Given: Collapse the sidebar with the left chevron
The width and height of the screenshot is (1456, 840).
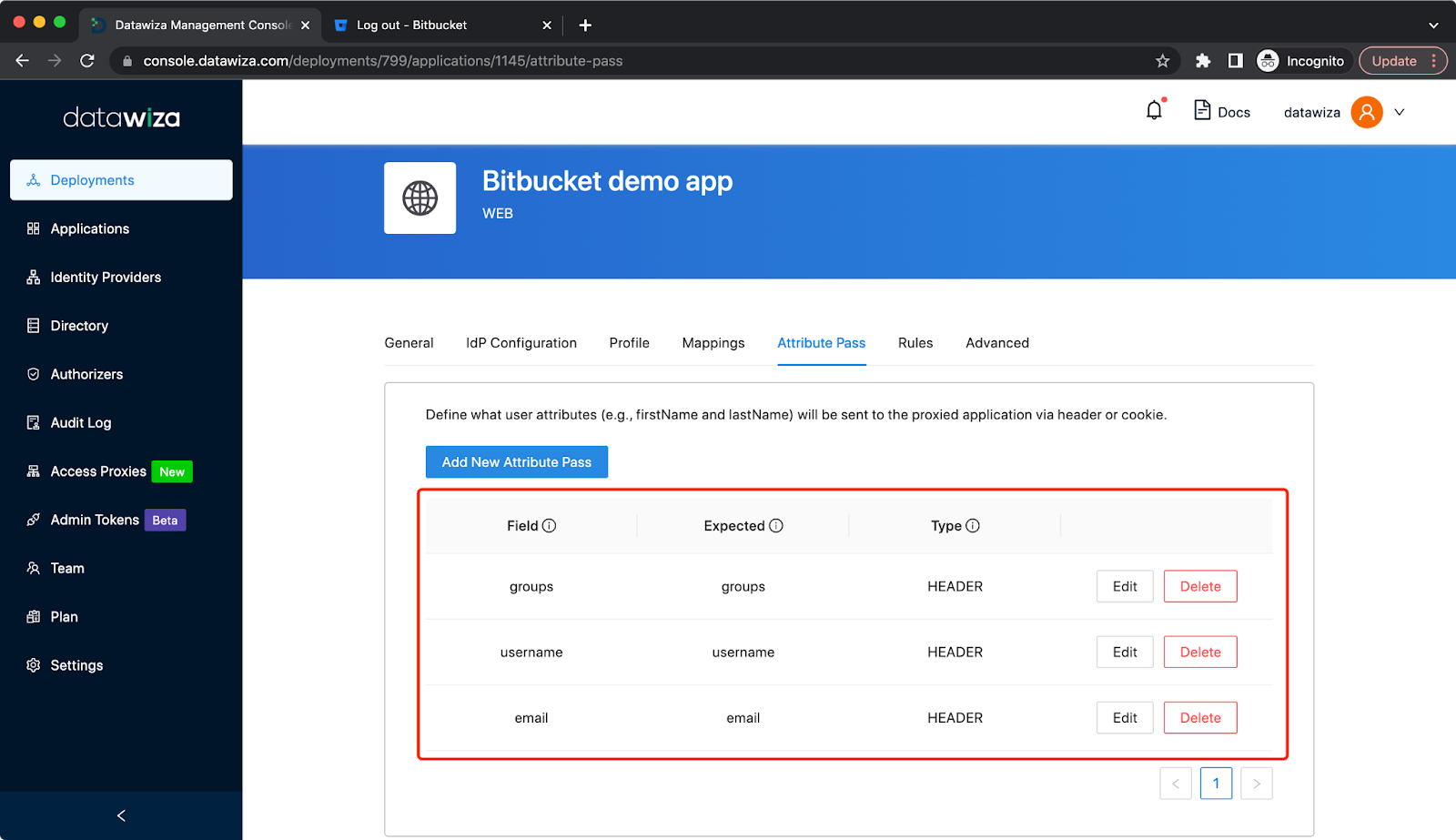Looking at the screenshot, I should 121,815.
